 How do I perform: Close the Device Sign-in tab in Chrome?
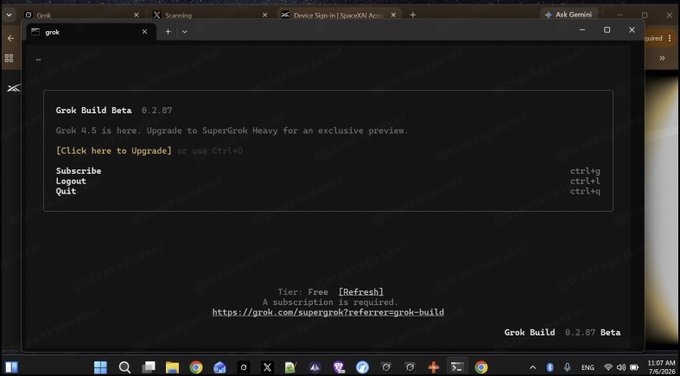point(393,15)
